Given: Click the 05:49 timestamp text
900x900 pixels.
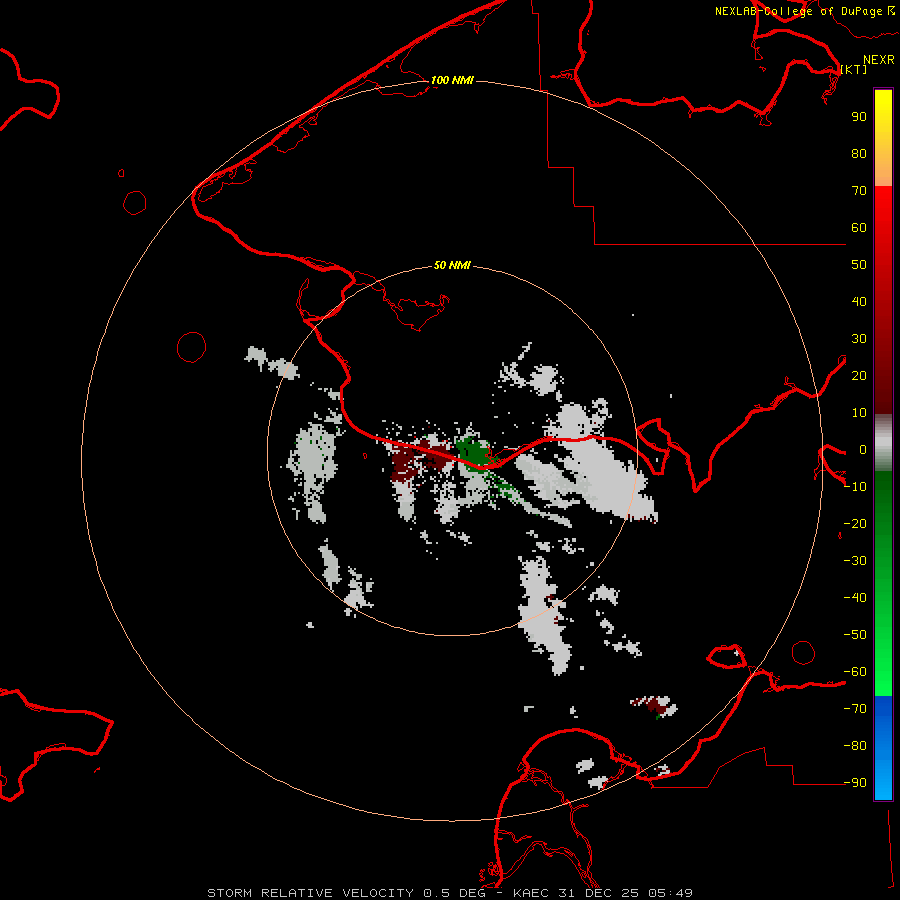Looking at the screenshot, I should point(670,893).
